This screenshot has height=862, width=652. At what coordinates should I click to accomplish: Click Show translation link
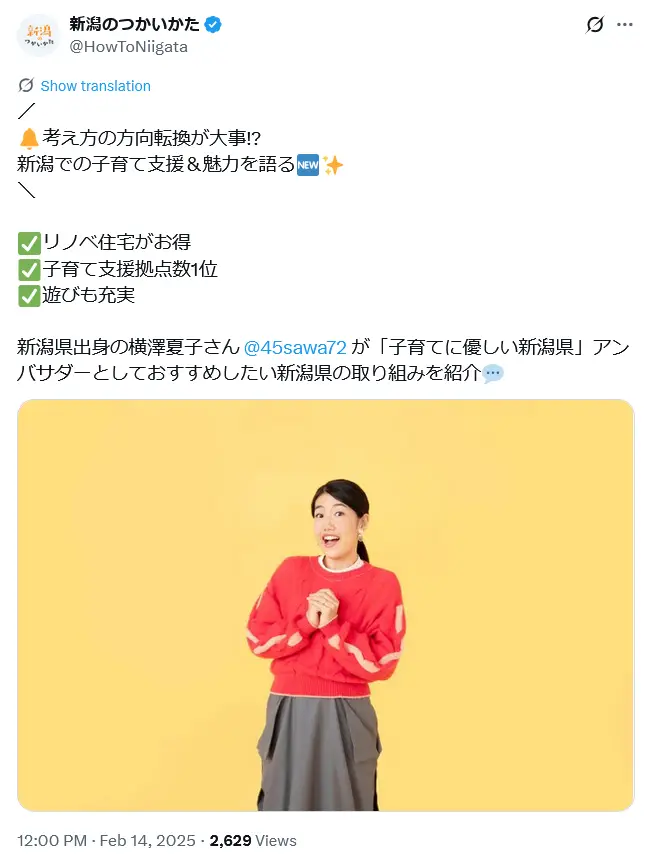coord(96,86)
